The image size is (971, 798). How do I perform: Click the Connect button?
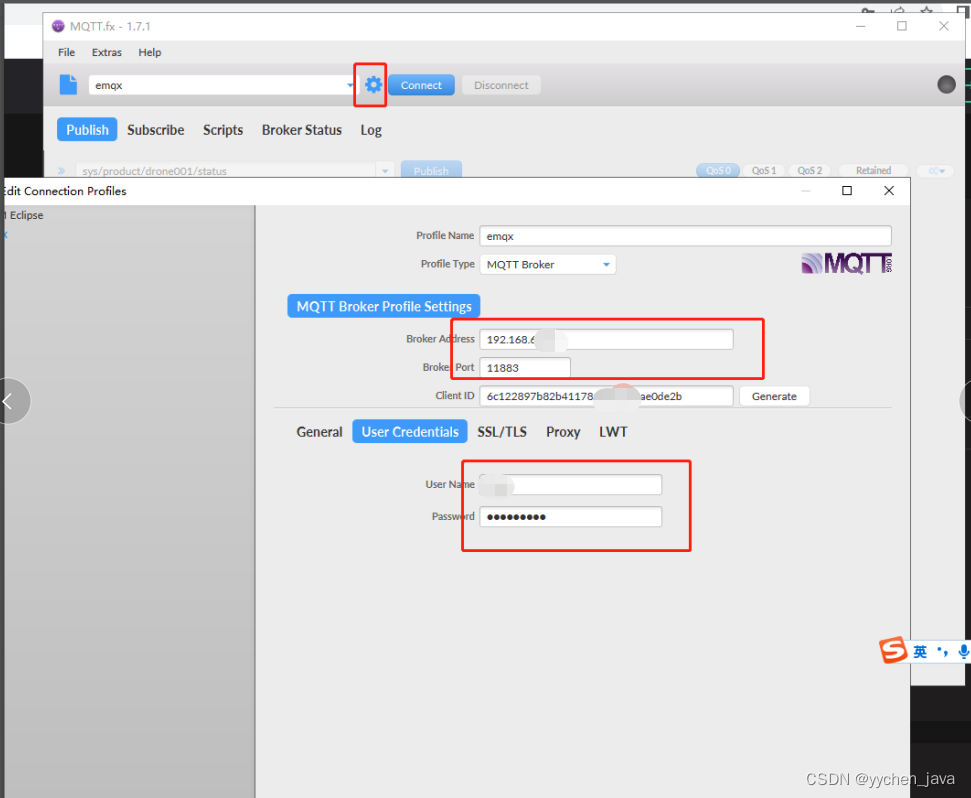(x=421, y=85)
